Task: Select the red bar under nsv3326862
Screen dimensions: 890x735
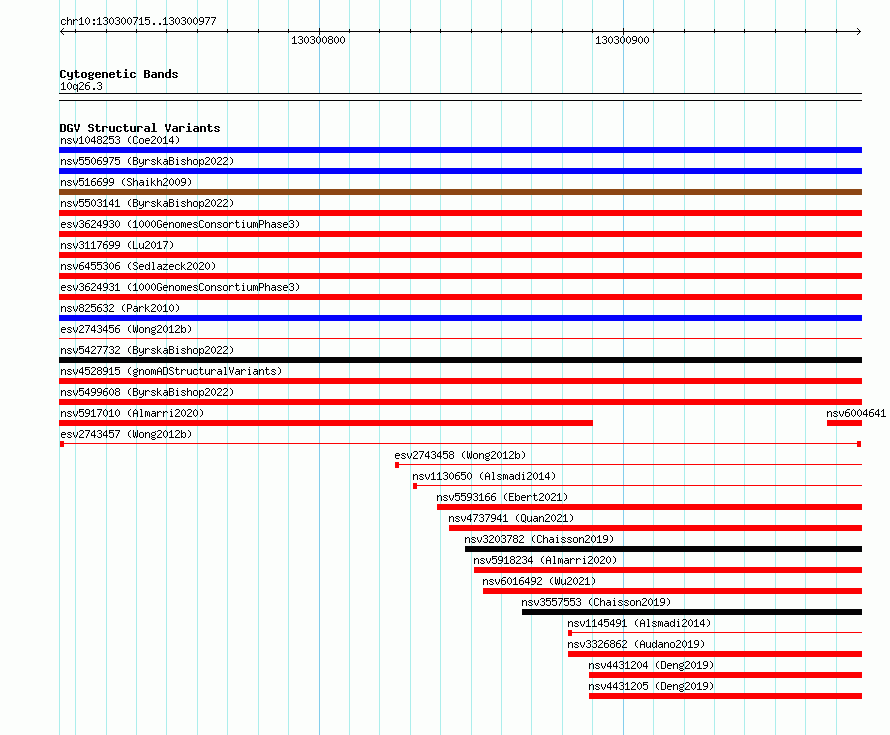Action: [x=715, y=654]
